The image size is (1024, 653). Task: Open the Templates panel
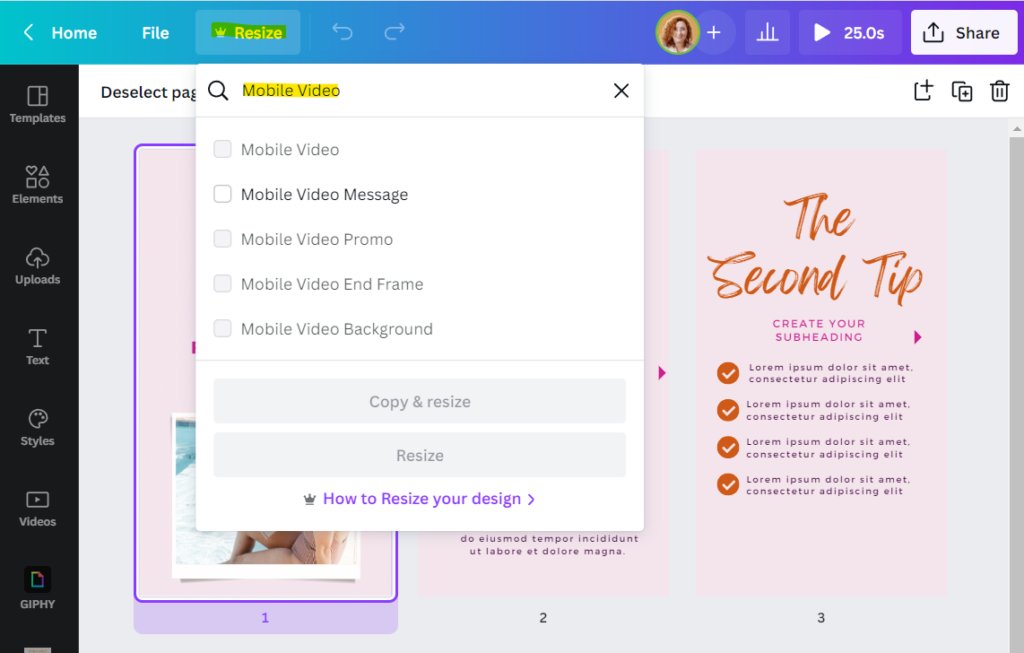37,103
